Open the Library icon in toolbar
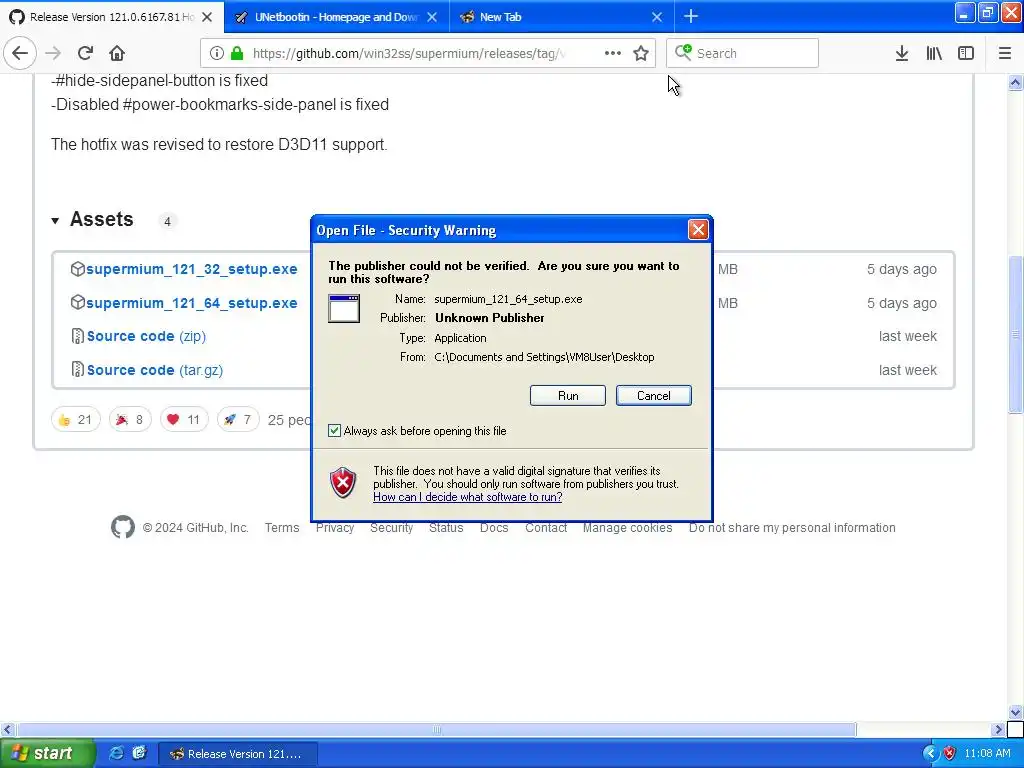The image size is (1024, 768). tap(934, 53)
